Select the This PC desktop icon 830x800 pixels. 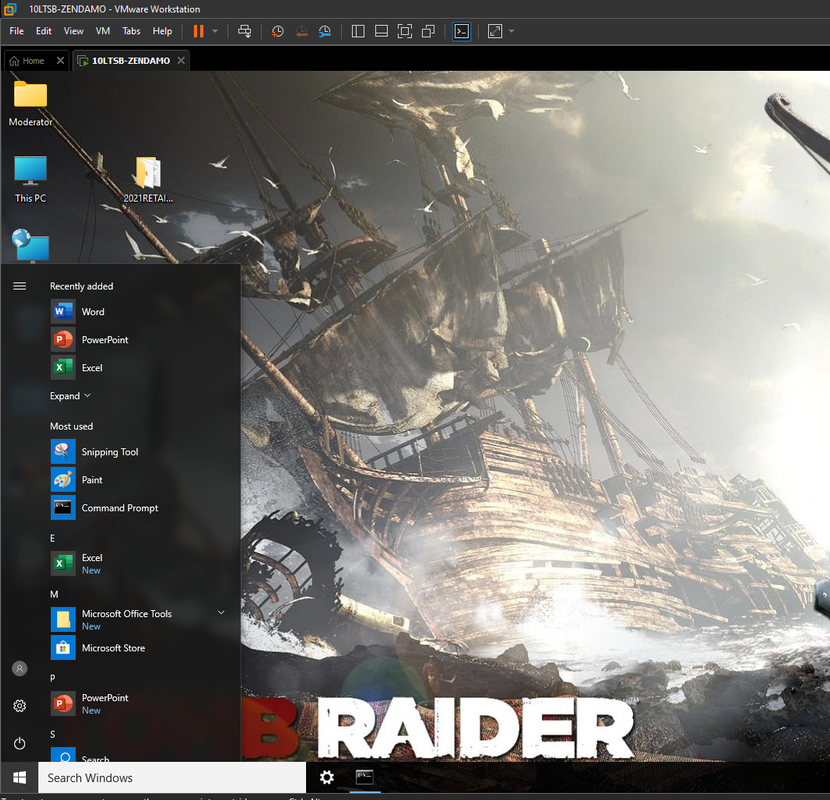point(30,179)
